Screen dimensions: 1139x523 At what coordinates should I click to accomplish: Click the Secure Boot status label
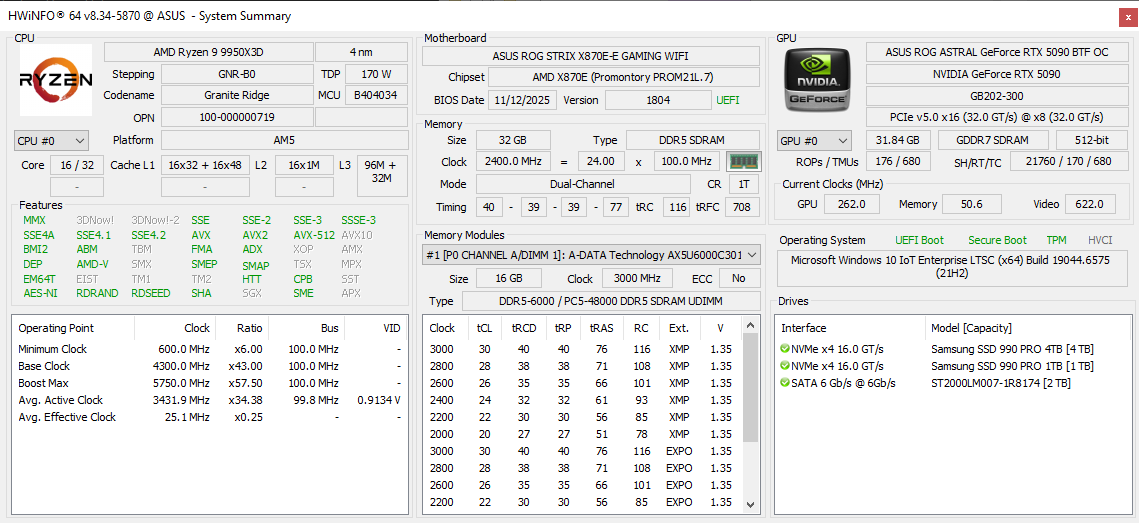point(997,240)
